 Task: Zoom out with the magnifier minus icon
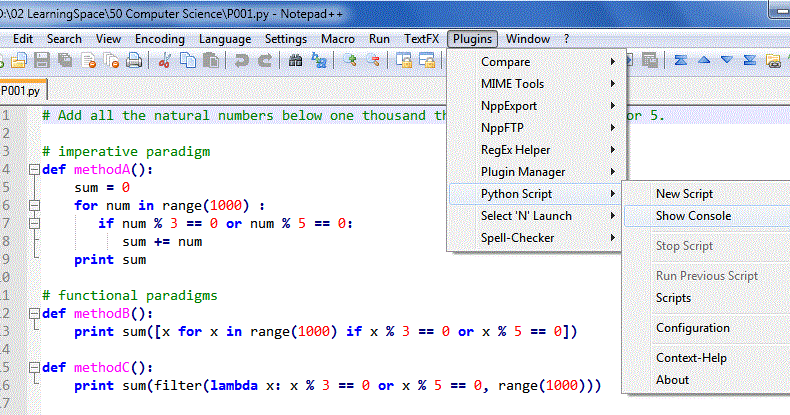[x=373, y=61]
